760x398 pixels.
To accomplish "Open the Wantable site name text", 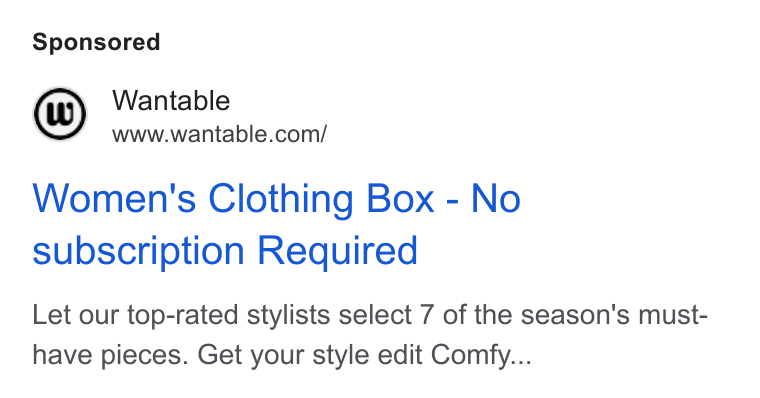I will (x=171, y=100).
